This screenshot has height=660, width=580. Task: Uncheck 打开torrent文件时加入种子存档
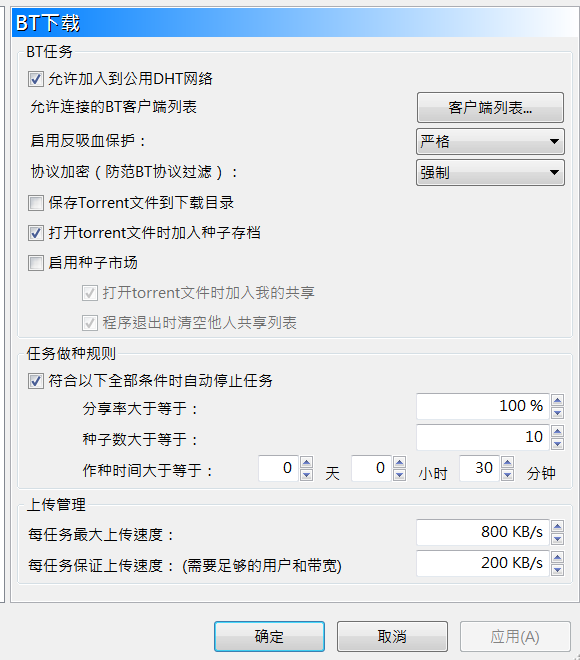click(36, 233)
